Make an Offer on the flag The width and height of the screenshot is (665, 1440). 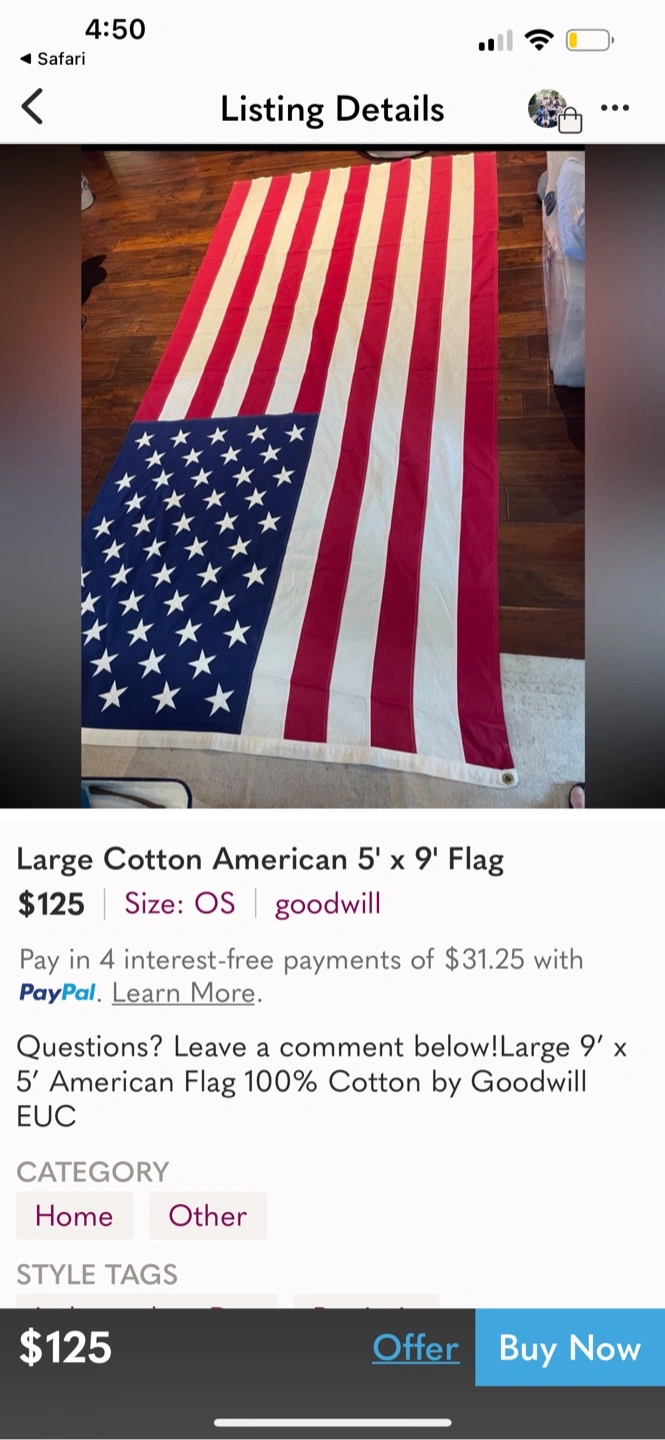pos(416,1348)
